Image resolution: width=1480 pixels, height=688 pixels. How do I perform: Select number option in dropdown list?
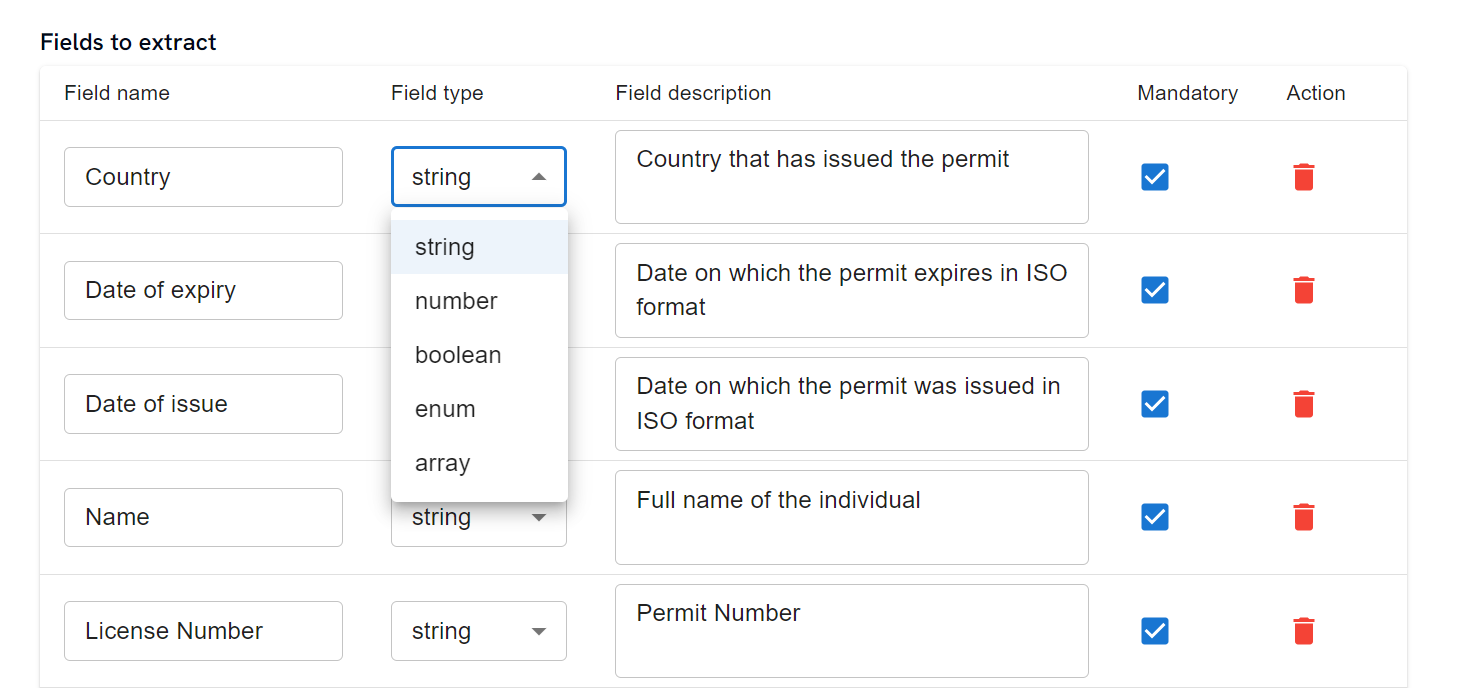pyautogui.click(x=456, y=301)
